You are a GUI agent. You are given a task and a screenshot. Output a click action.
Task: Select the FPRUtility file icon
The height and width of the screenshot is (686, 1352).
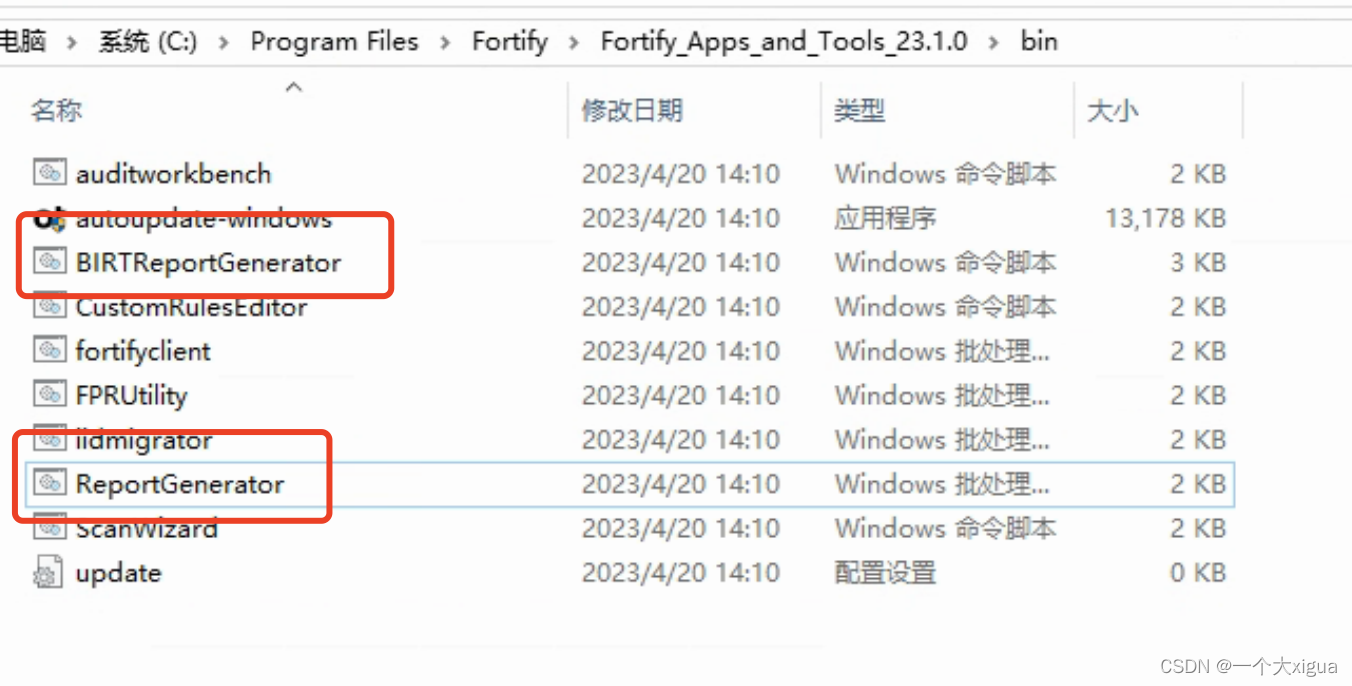(x=49, y=394)
